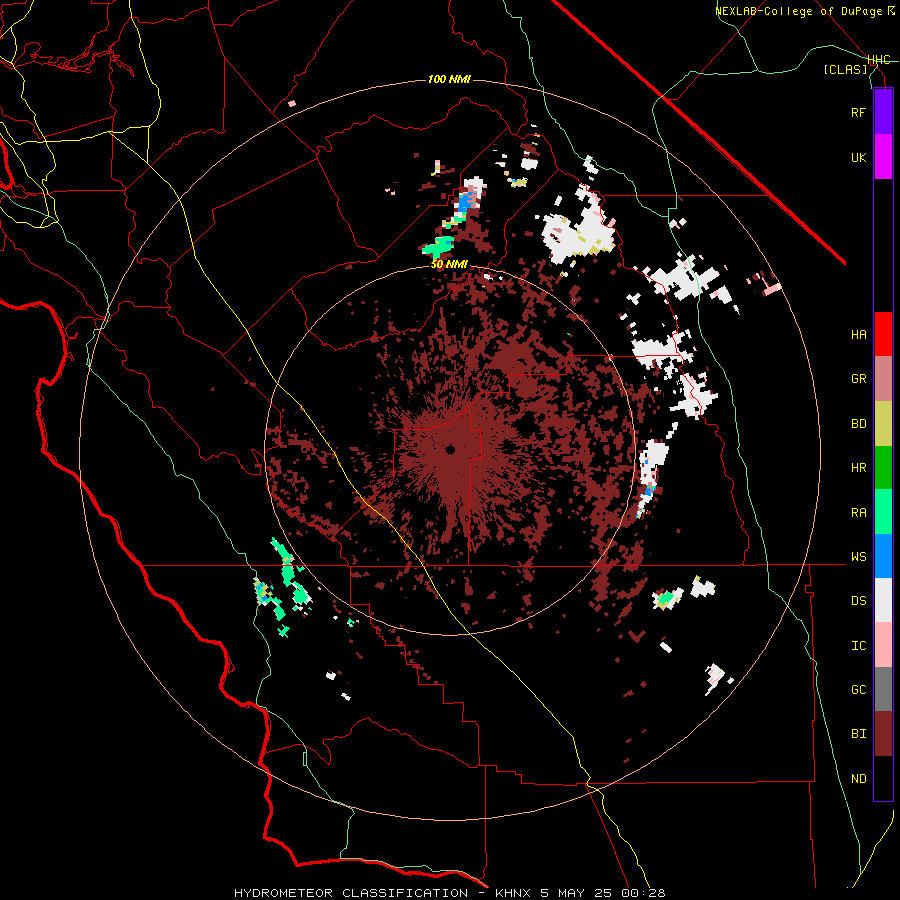This screenshot has height=900, width=900.
Task: Click the GR legend label
Action: point(859,379)
